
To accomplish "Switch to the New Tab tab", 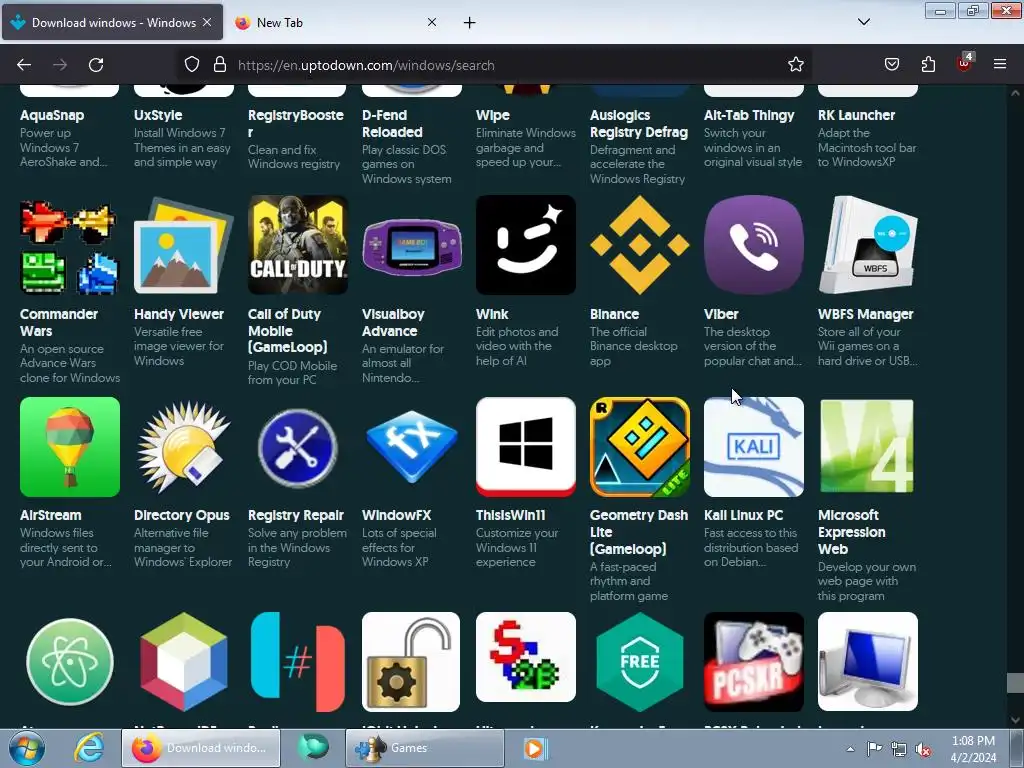I will [336, 22].
